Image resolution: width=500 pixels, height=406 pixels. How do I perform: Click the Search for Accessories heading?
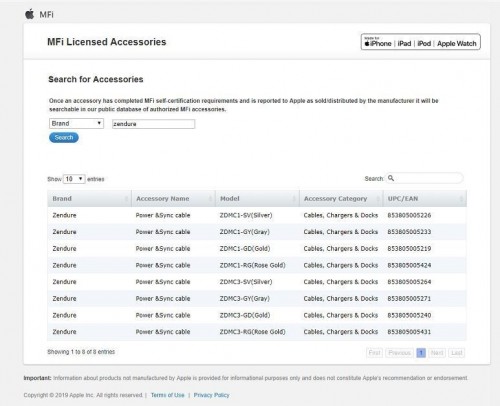click(x=96, y=79)
